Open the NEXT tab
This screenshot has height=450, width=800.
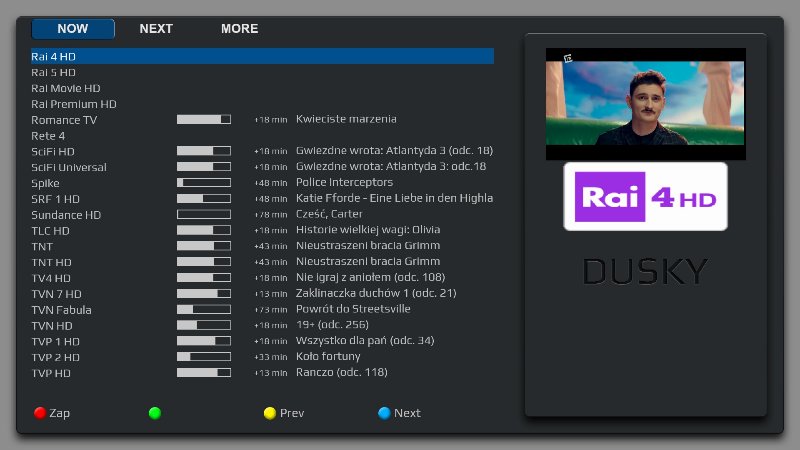(156, 29)
